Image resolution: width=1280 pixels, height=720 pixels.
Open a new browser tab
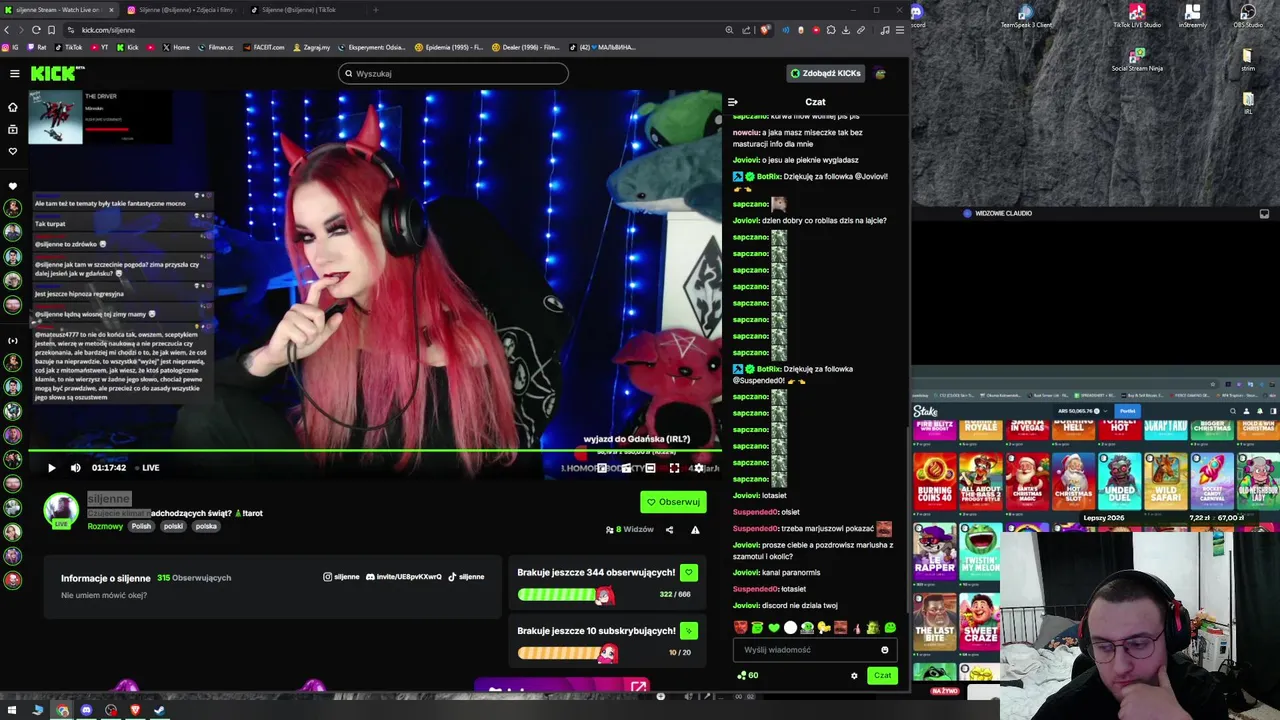[x=375, y=10]
